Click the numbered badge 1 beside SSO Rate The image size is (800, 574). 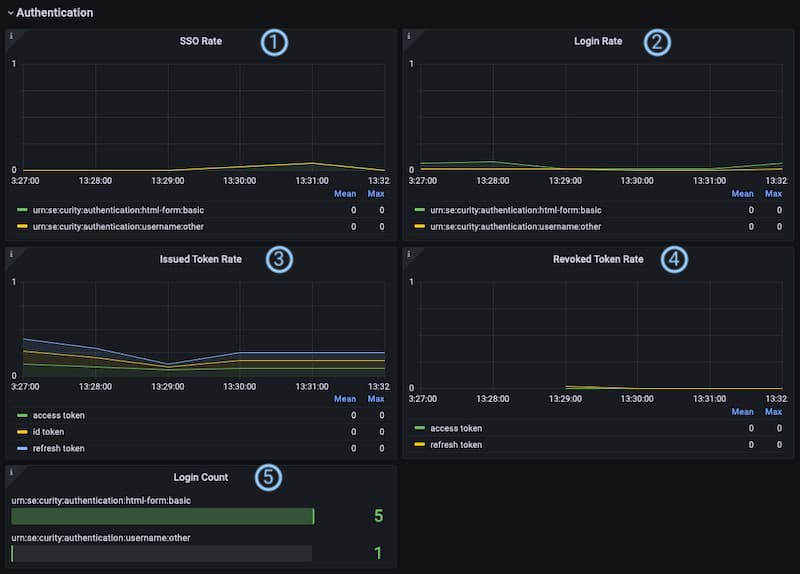tap(273, 42)
